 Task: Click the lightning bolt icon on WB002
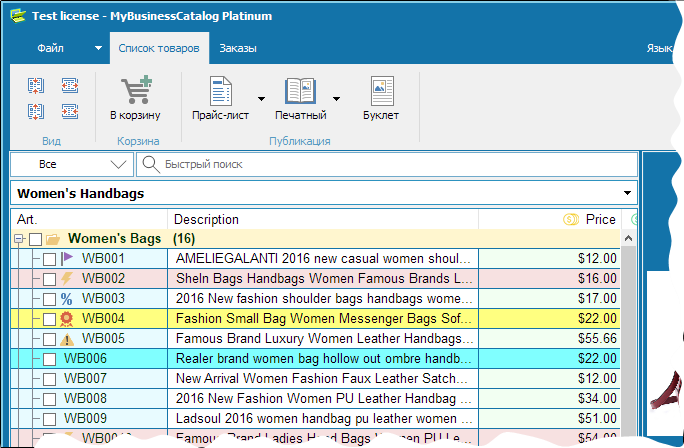67,278
